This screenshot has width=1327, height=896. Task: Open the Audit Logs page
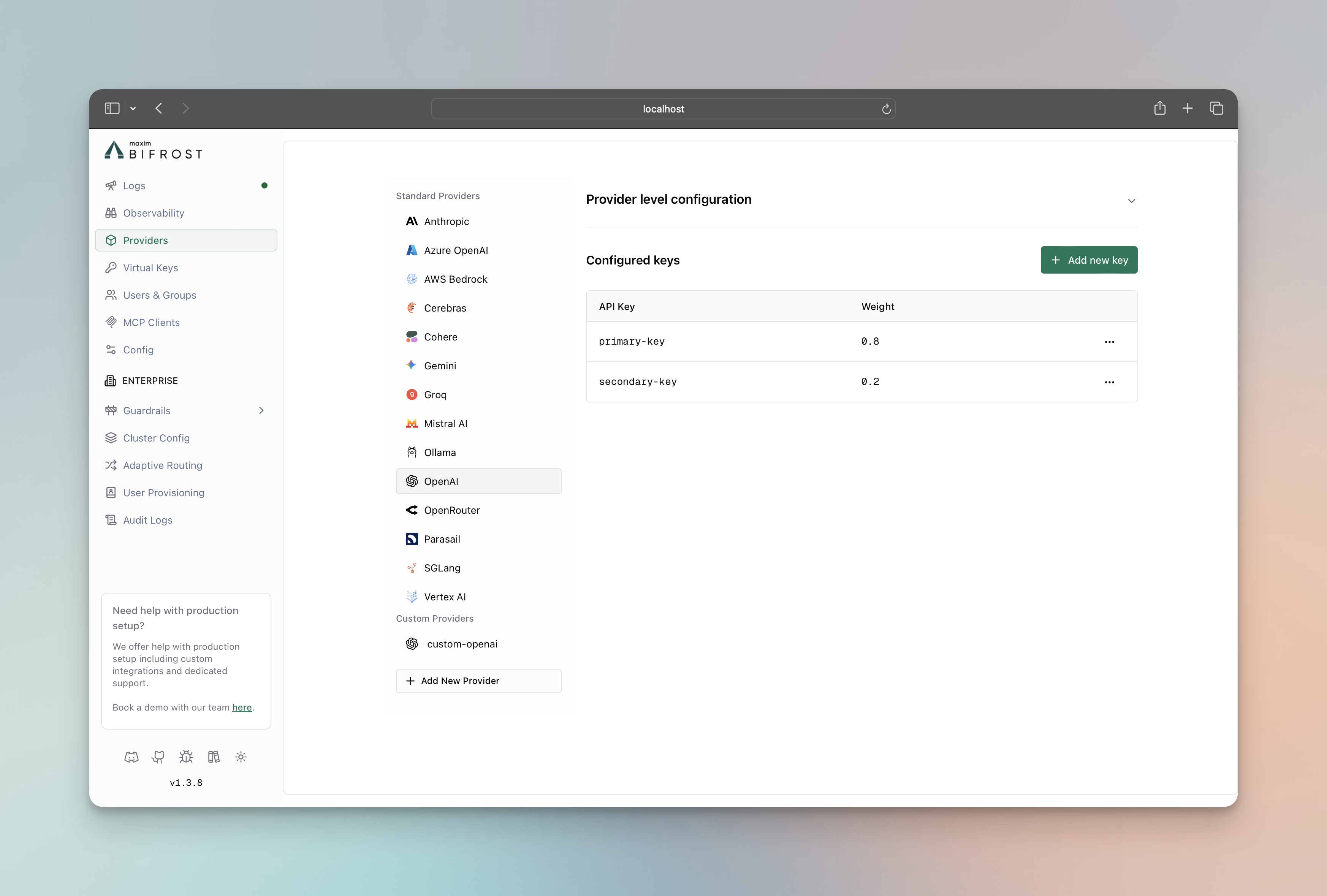click(x=147, y=520)
